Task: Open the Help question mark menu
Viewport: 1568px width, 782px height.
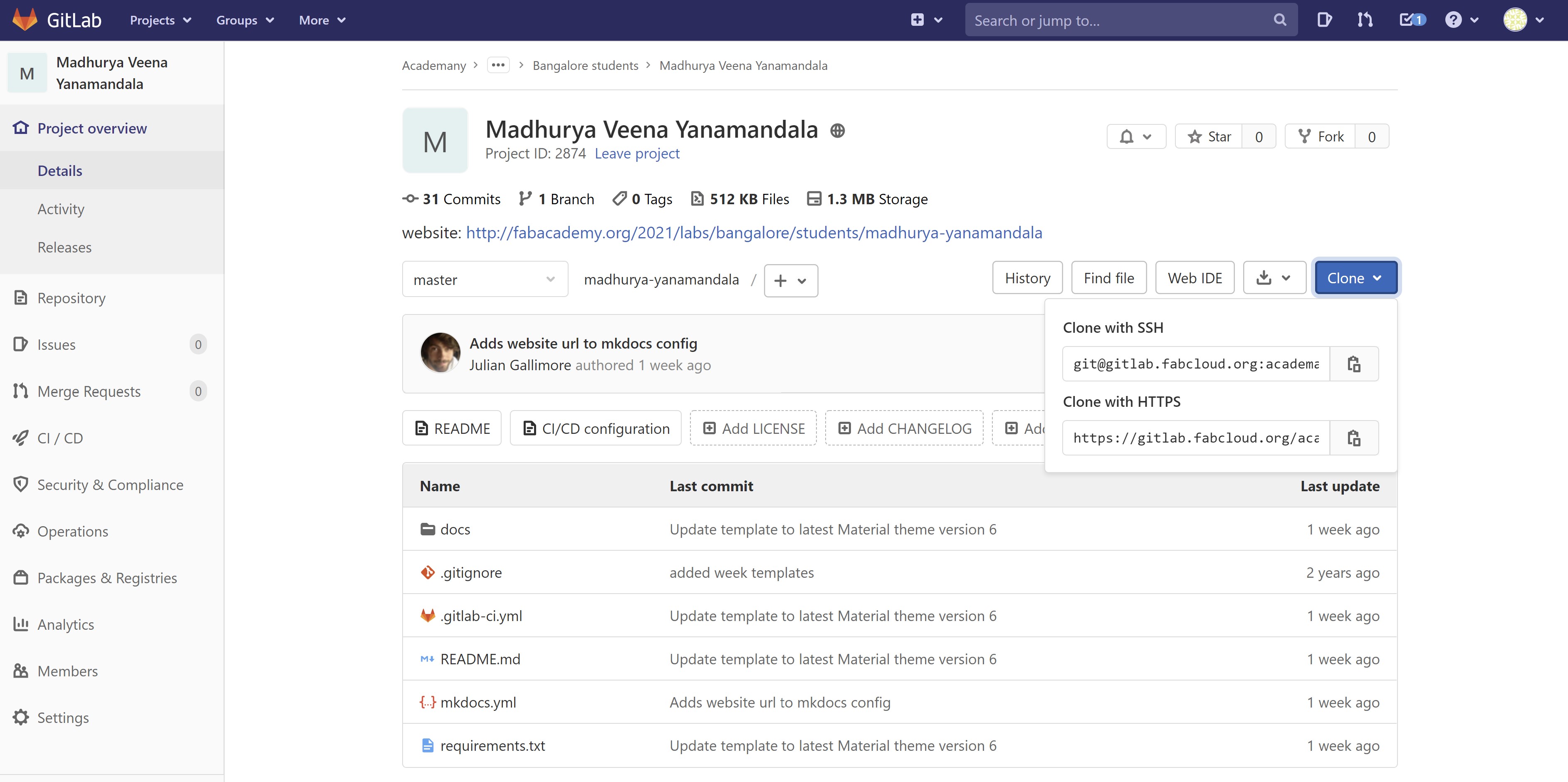Action: pyautogui.click(x=1462, y=20)
